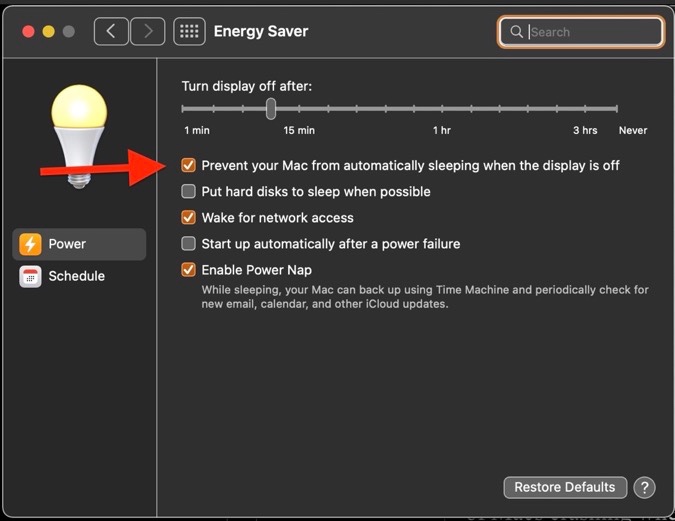Minimize the window with yellow button
The image size is (675, 521).
(49, 31)
